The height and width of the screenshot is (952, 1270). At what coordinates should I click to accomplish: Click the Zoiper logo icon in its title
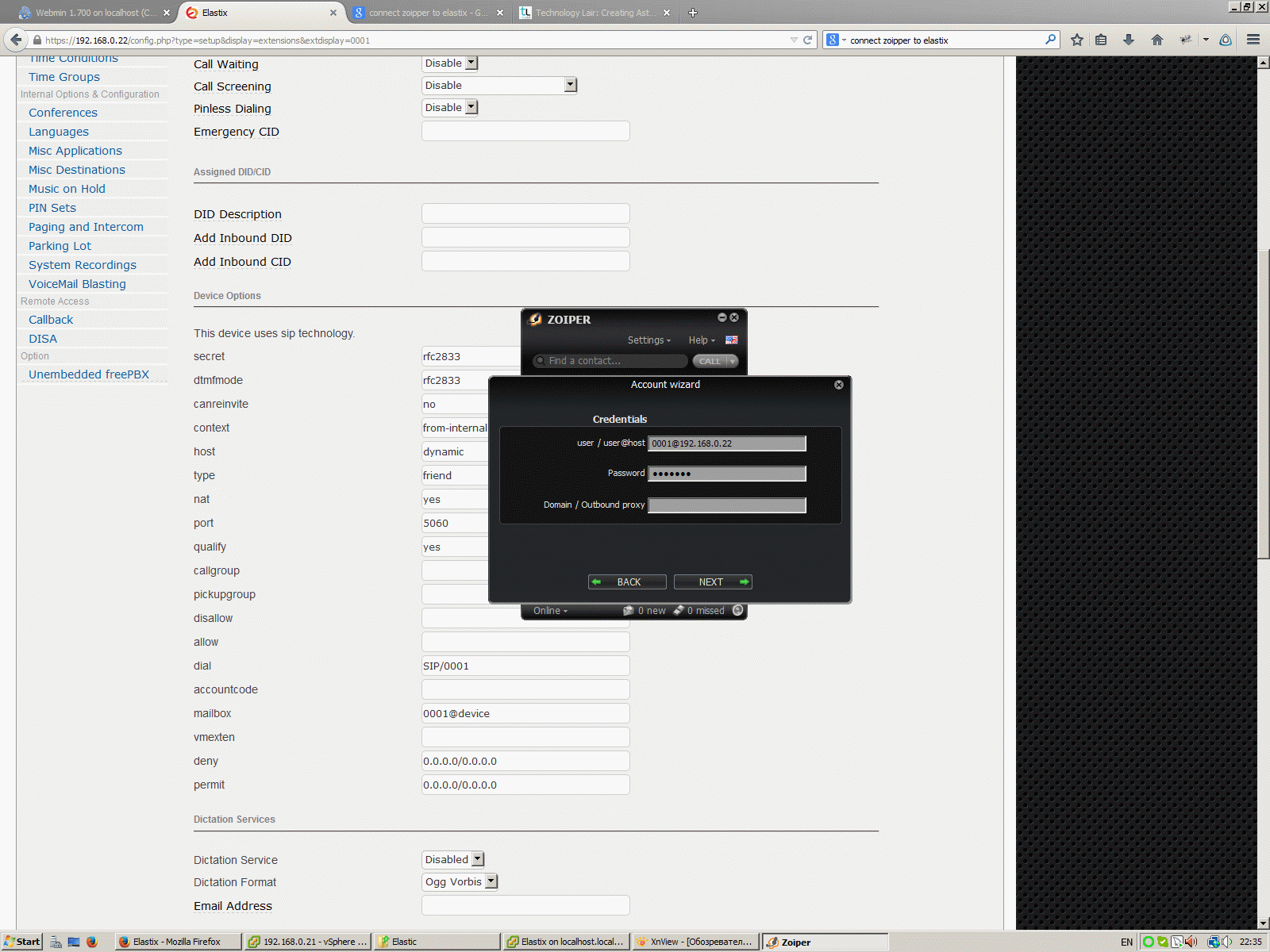536,319
